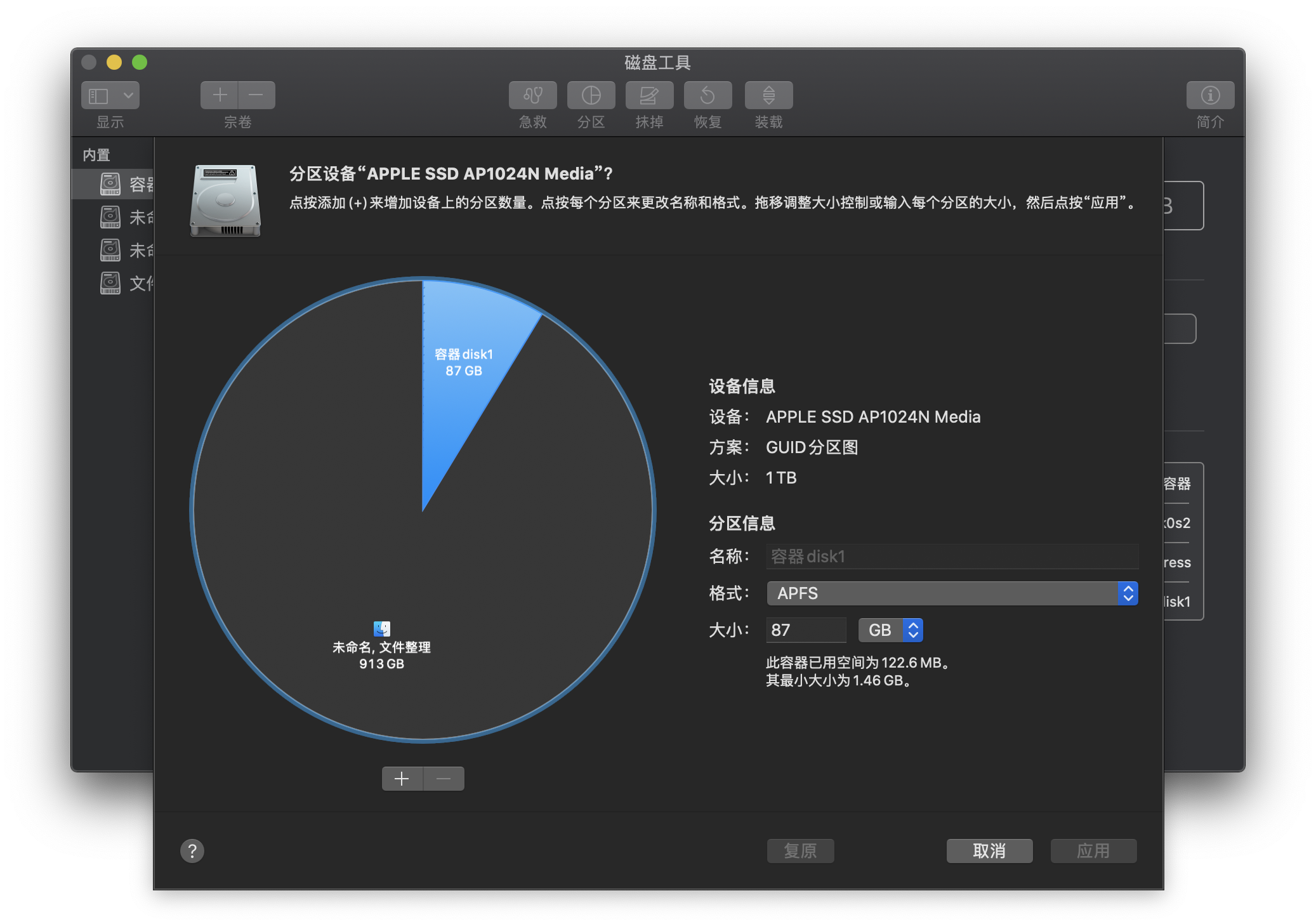Select the first container disk in sidebar
The width and height of the screenshot is (1316, 924).
(127, 185)
